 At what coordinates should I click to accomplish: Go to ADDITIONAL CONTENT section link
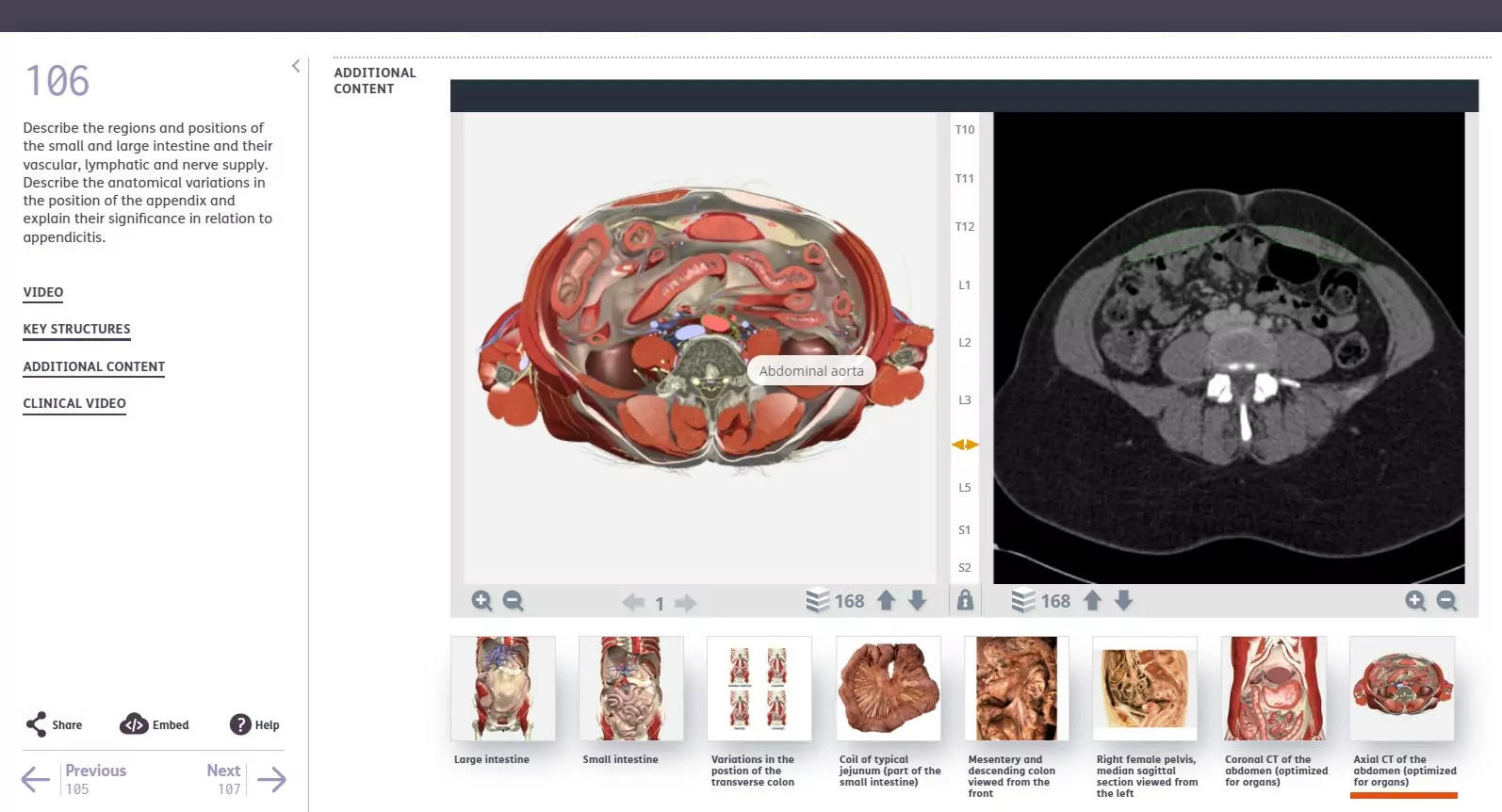[x=94, y=366]
